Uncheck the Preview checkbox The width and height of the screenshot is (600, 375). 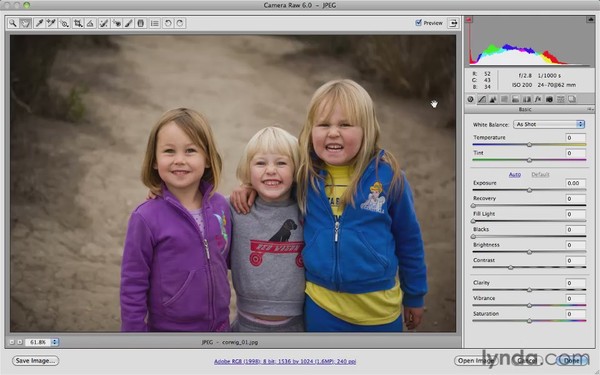(418, 23)
